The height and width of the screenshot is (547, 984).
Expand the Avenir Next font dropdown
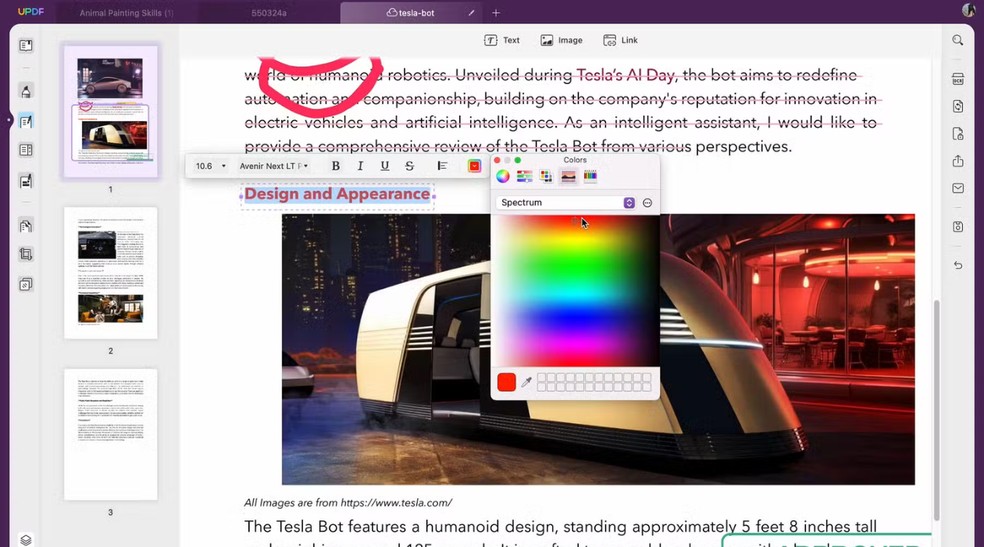pos(274,166)
